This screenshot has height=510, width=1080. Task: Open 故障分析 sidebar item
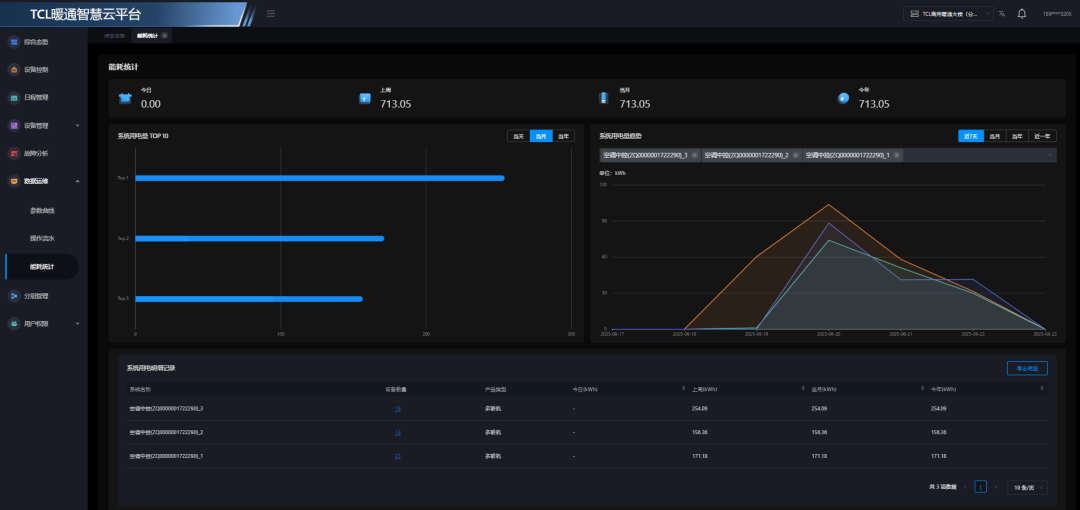pos(36,153)
